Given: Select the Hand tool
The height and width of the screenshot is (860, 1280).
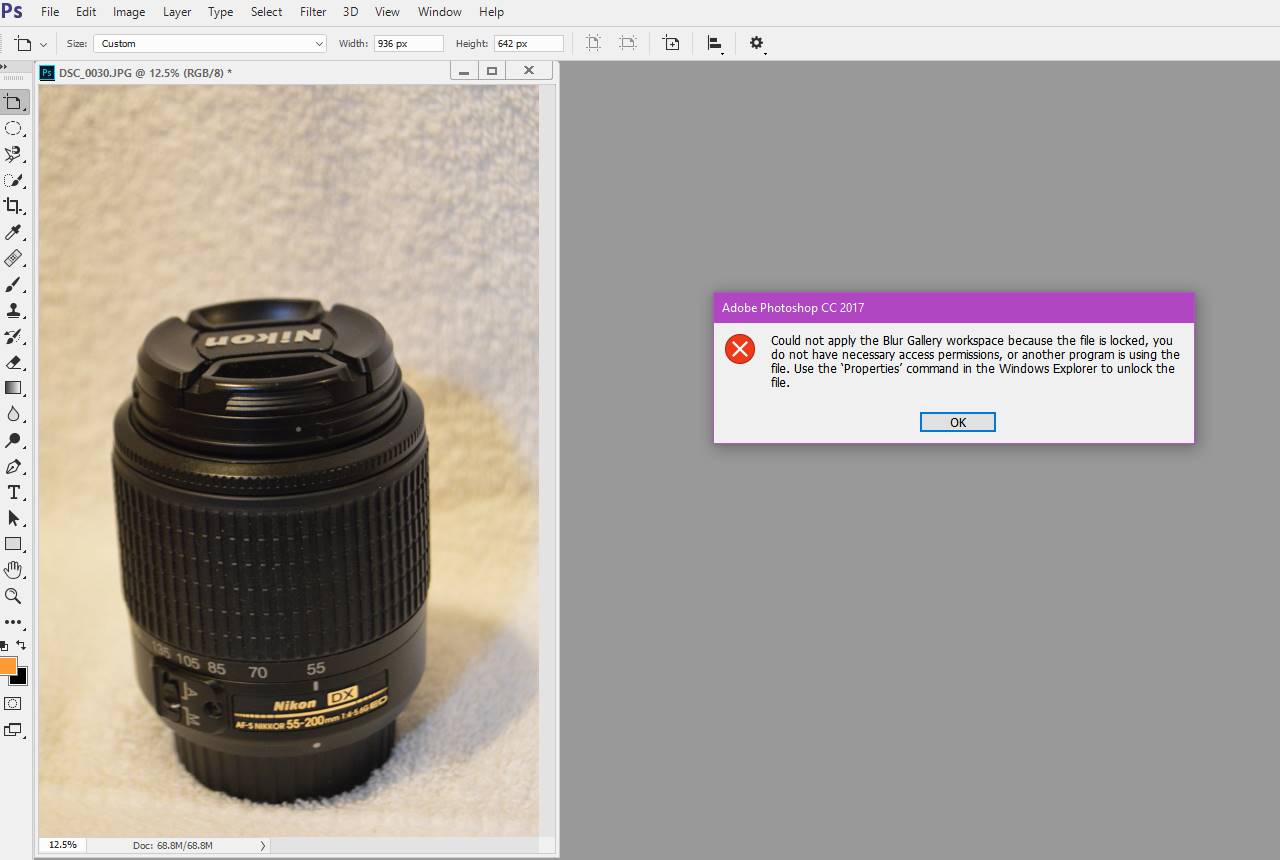Looking at the screenshot, I should (x=14, y=570).
